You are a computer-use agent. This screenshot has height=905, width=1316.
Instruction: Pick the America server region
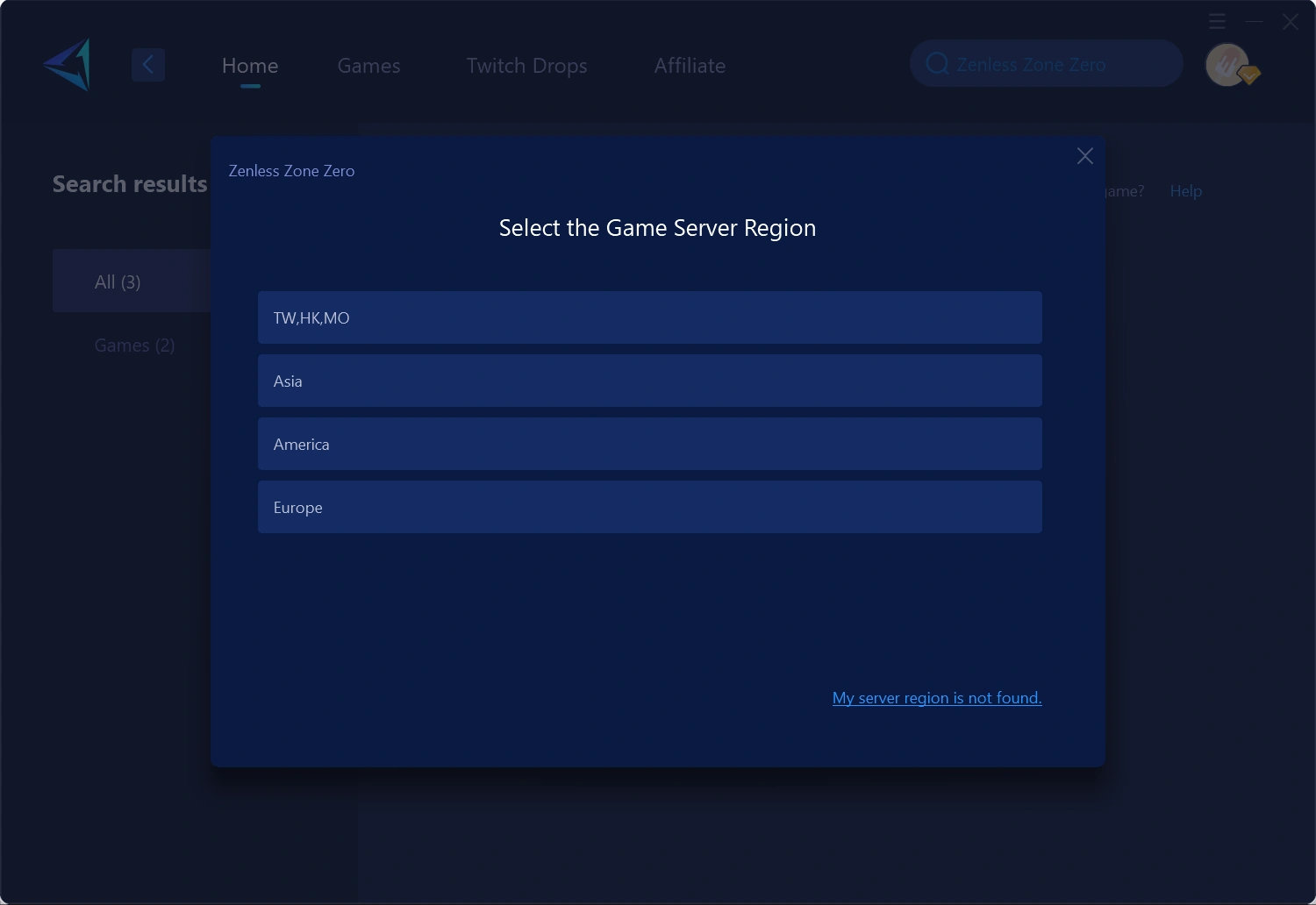(x=649, y=444)
